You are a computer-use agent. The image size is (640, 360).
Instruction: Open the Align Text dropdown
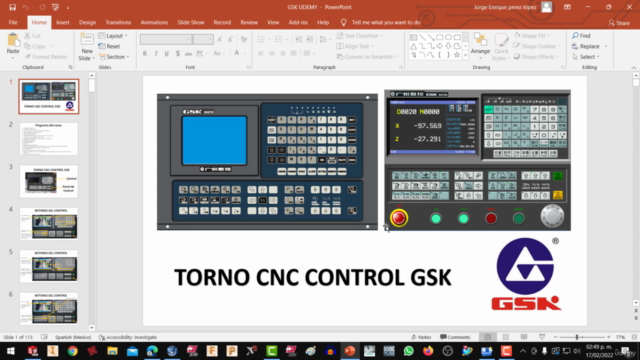pos(355,46)
